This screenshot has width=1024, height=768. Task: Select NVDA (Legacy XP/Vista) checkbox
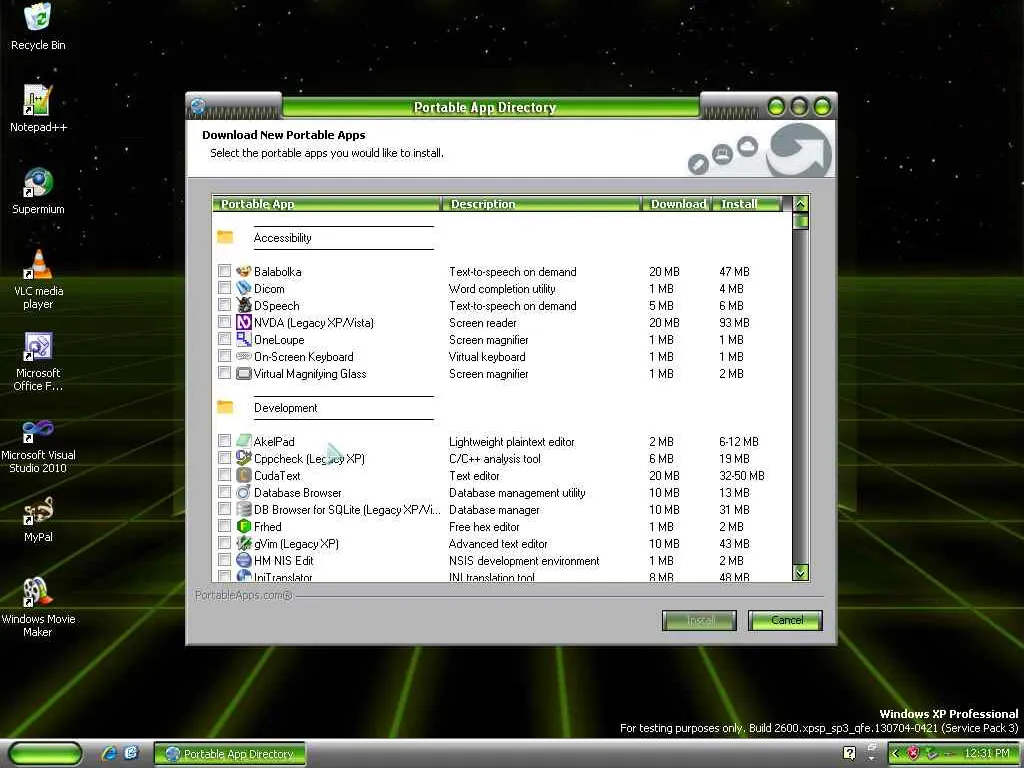coord(224,321)
